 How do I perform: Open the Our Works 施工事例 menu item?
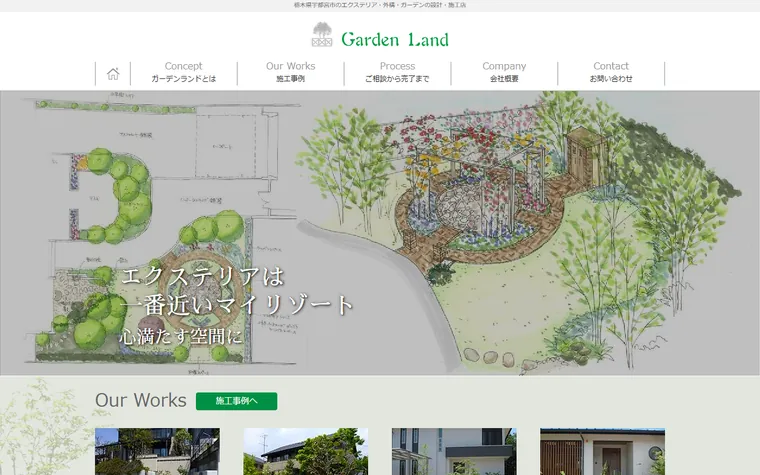tap(290, 72)
